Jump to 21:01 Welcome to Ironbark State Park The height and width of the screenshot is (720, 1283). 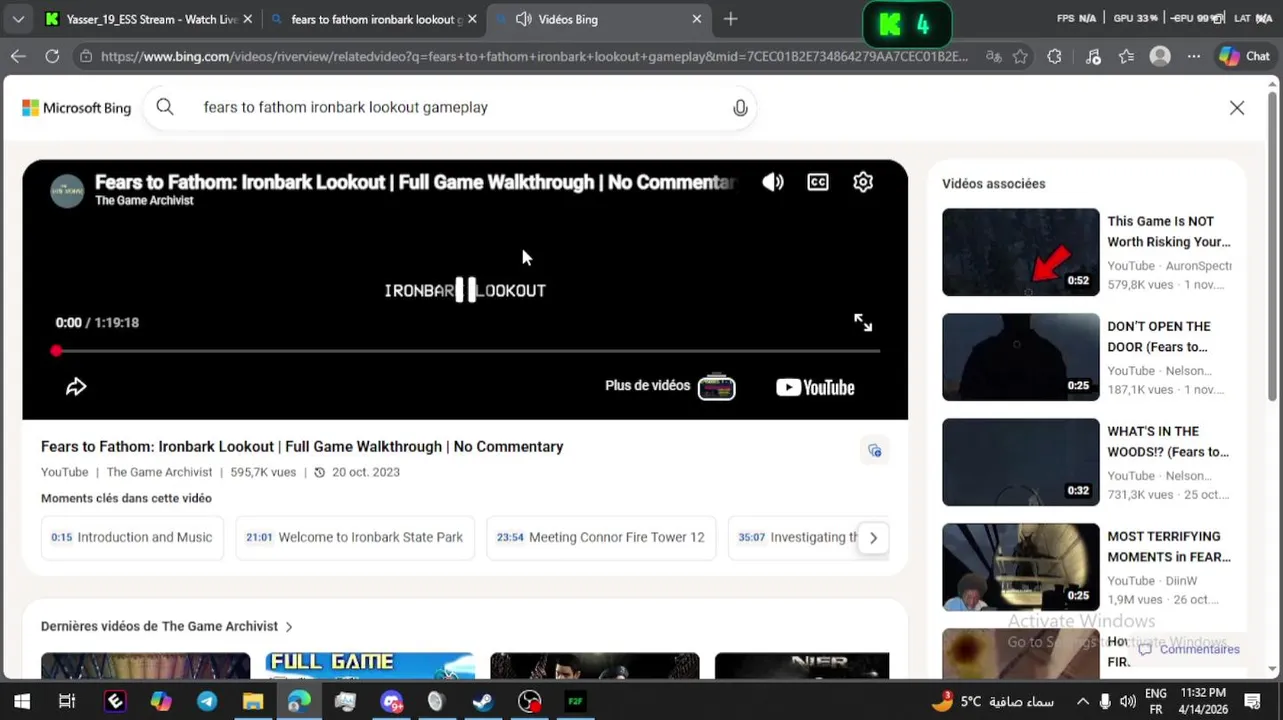[x=355, y=537]
